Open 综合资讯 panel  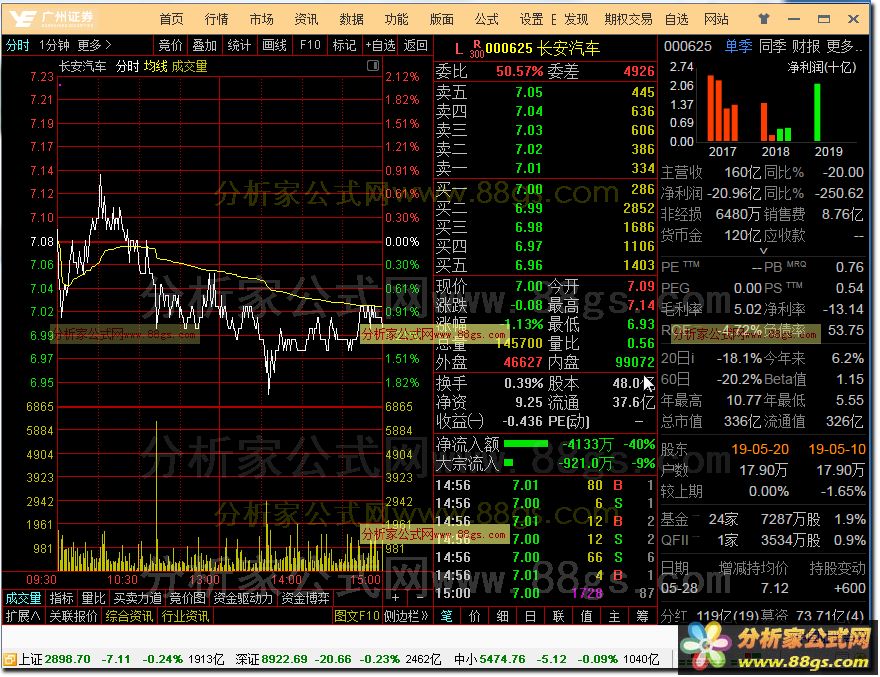coord(129,616)
